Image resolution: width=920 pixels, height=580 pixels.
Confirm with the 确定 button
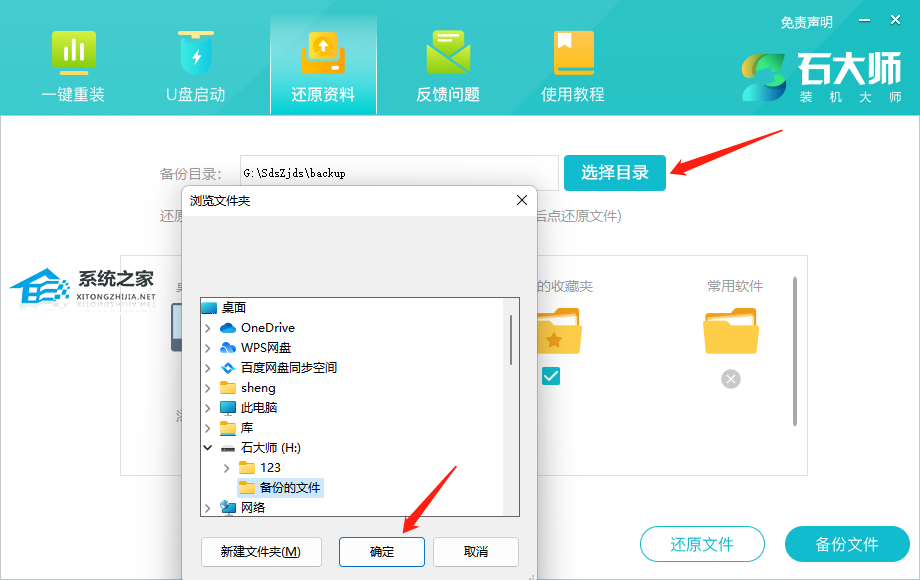382,552
